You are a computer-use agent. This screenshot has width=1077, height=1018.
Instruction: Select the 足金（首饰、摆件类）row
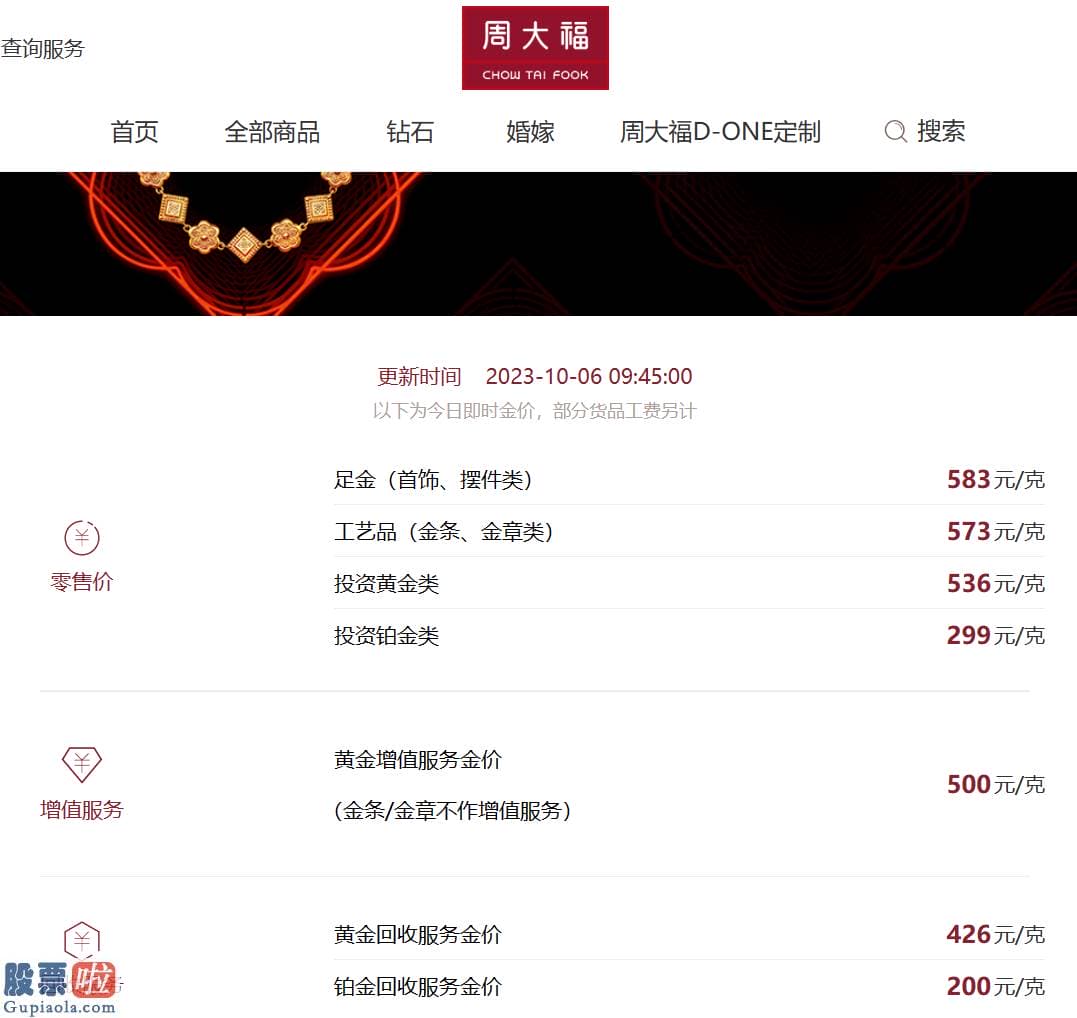click(689, 479)
